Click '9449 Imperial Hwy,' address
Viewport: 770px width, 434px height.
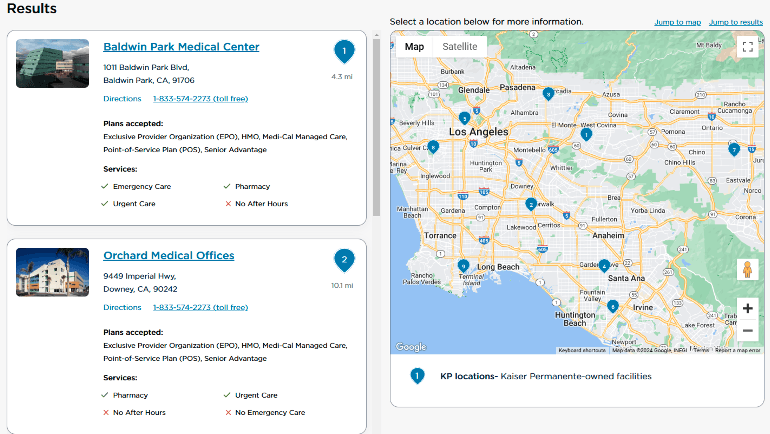(x=139, y=276)
